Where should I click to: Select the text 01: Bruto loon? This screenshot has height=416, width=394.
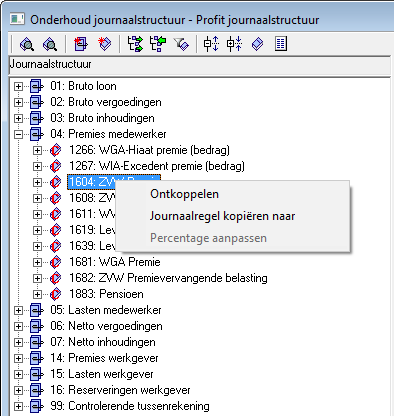(83, 86)
